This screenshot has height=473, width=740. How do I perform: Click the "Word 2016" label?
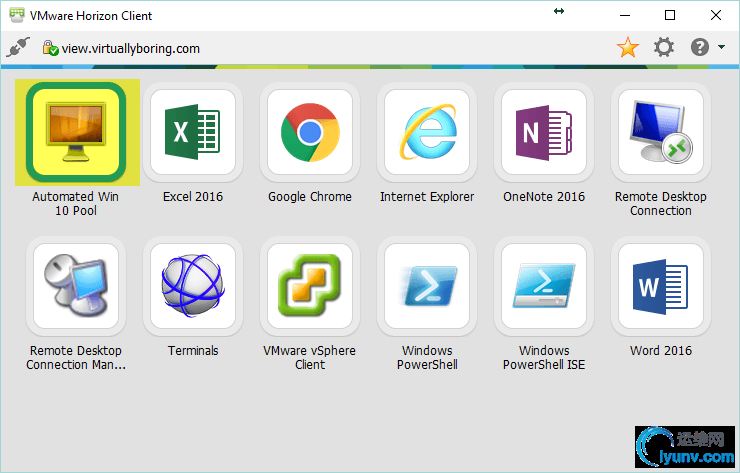(x=661, y=350)
